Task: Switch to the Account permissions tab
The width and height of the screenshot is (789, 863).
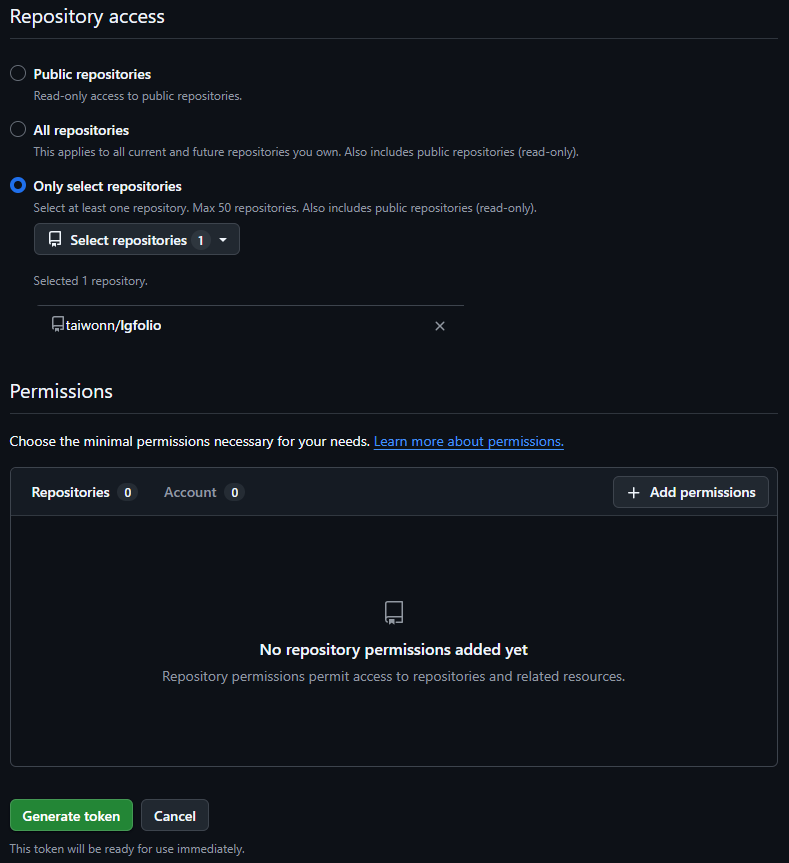Action: 204,492
